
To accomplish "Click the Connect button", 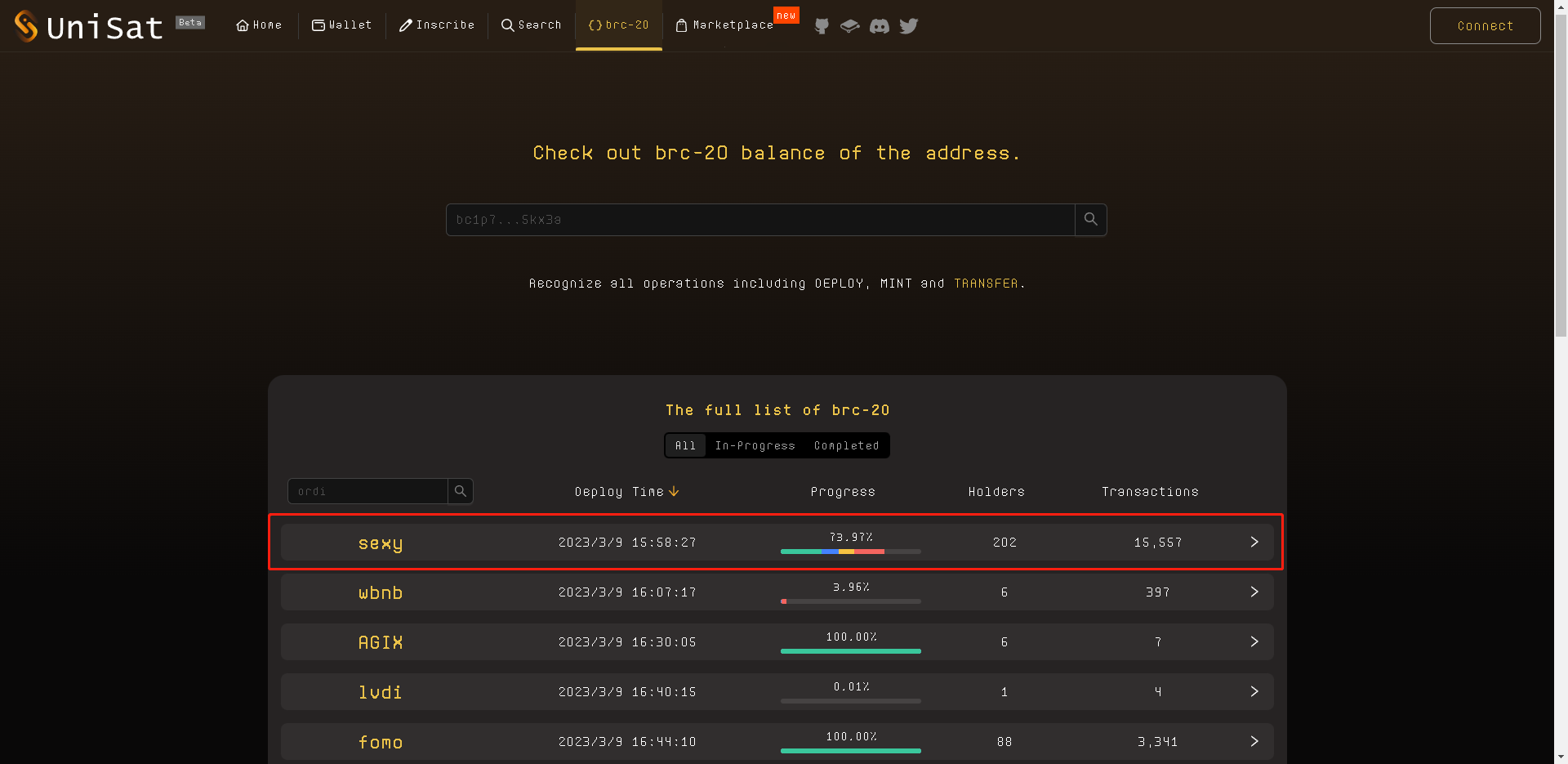I will 1485,26.
